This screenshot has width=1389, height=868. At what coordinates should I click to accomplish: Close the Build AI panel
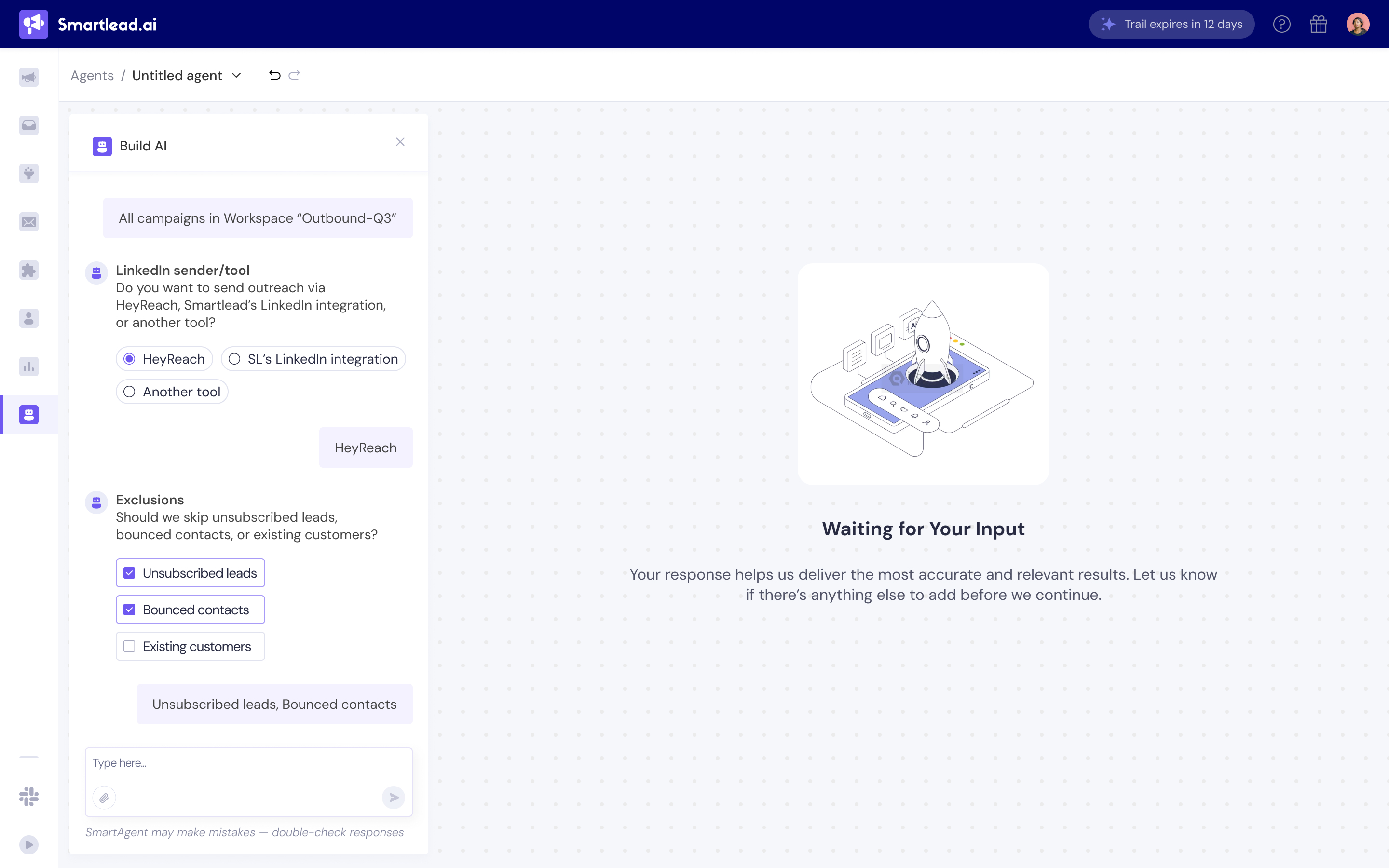coord(400,142)
